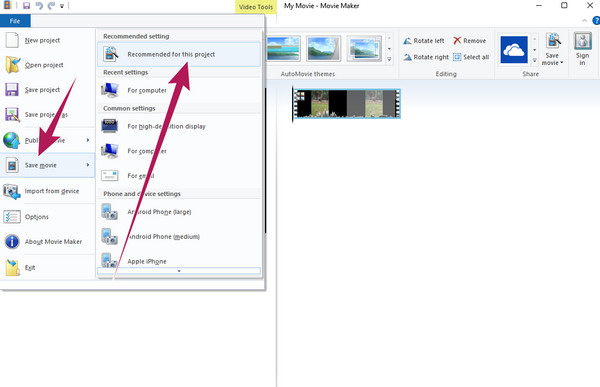Image resolution: width=600 pixels, height=387 pixels.
Task: Click the OneDrive cloud share icon
Action: click(x=514, y=49)
